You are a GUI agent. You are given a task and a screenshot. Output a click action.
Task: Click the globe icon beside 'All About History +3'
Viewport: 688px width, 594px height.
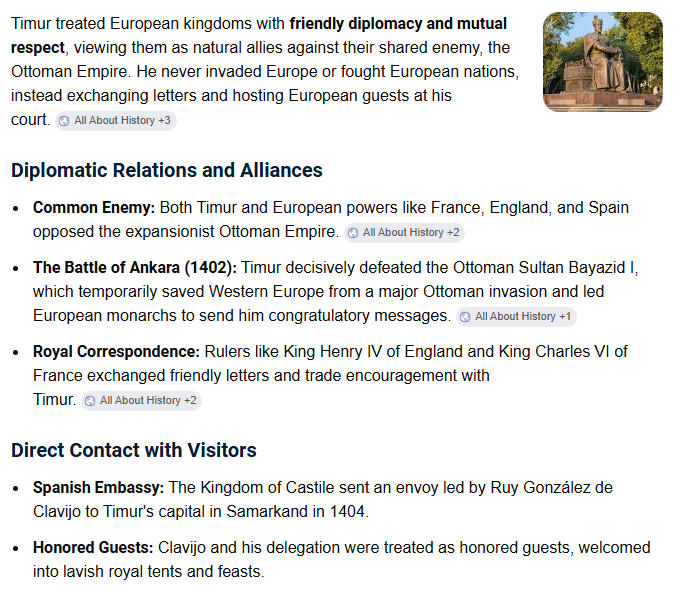[64, 121]
